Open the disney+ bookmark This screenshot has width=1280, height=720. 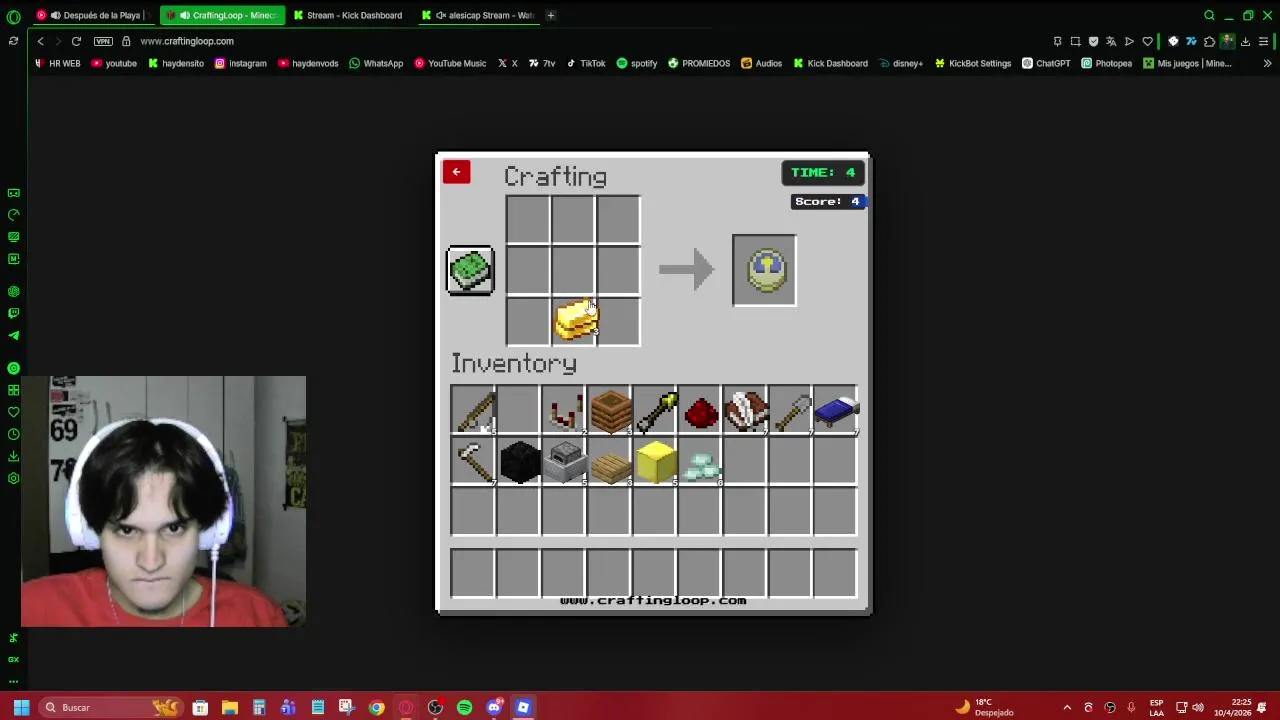tap(901, 63)
